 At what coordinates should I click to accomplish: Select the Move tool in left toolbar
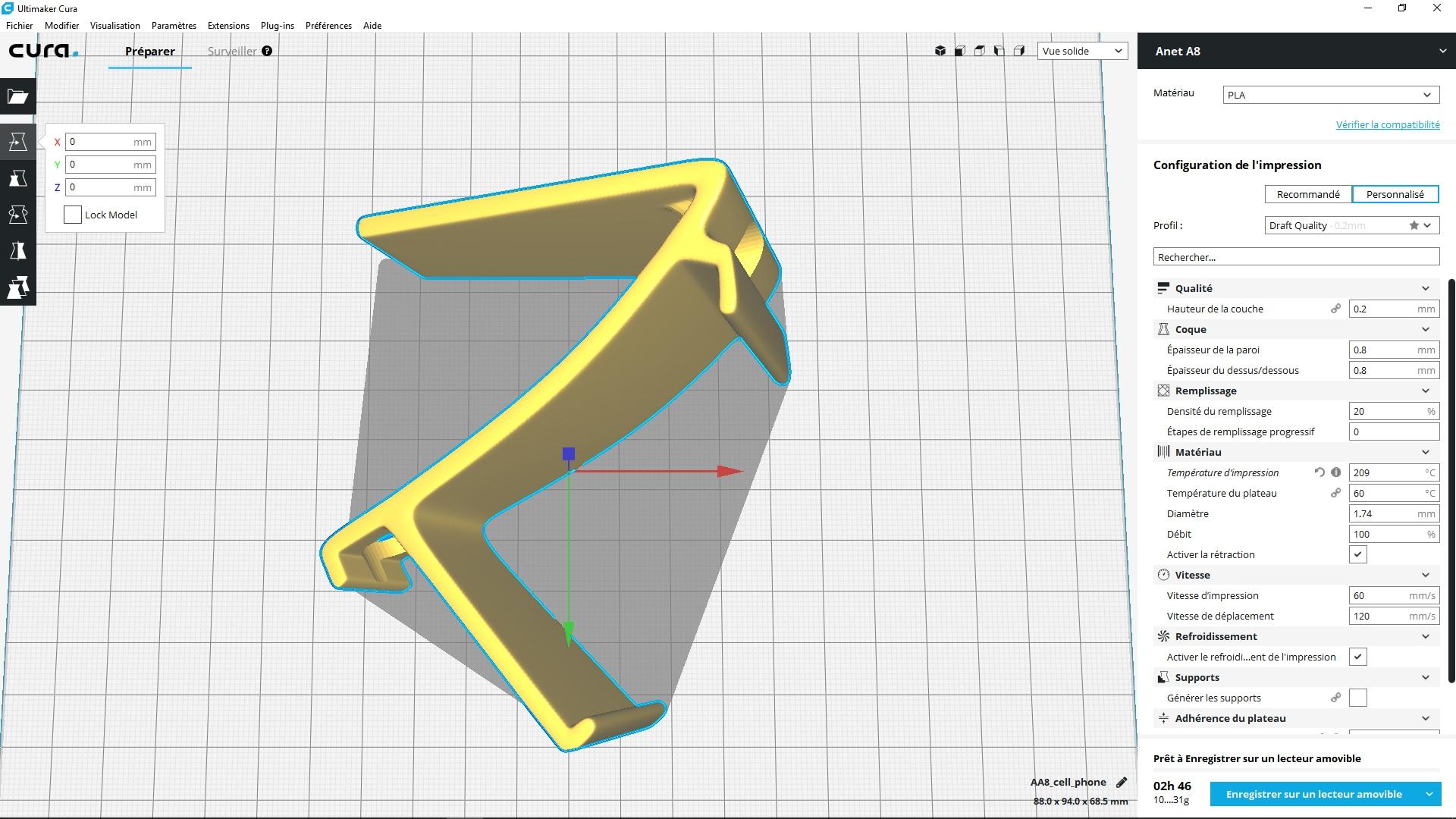coord(18,142)
